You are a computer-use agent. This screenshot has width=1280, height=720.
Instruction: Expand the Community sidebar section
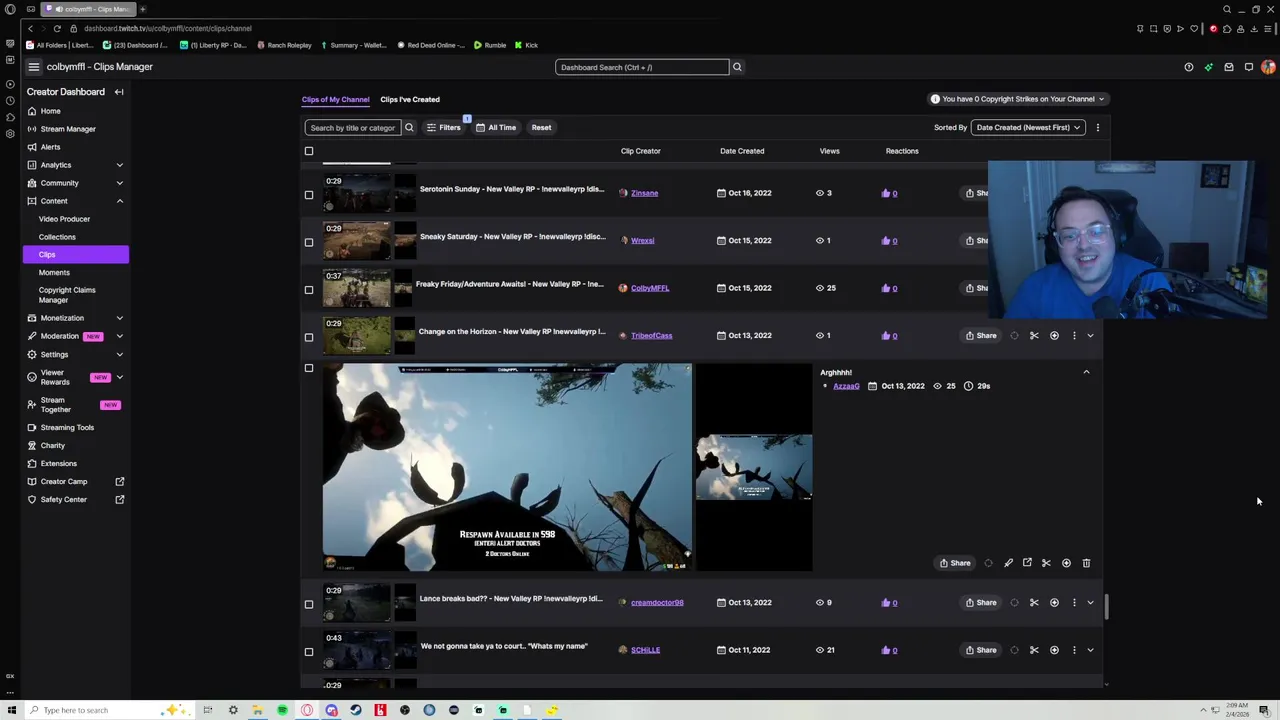119,183
